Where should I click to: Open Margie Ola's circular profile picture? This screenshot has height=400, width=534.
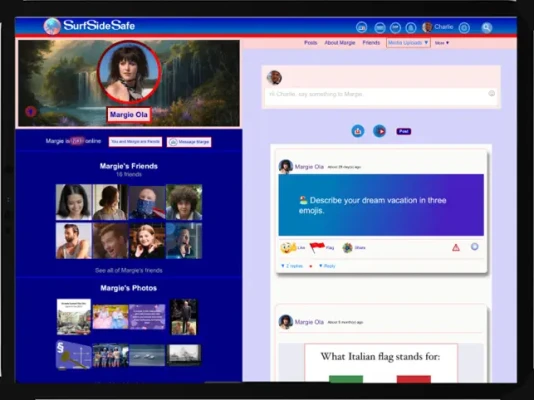(129, 72)
